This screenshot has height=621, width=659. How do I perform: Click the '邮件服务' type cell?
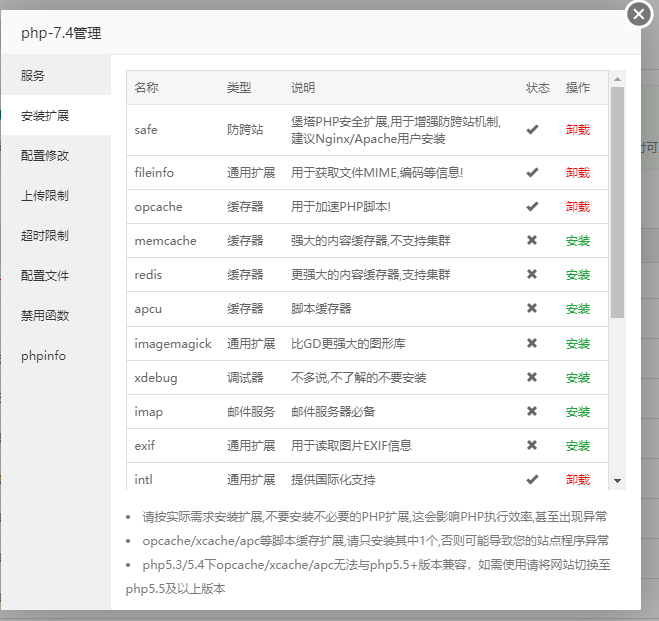(251, 412)
